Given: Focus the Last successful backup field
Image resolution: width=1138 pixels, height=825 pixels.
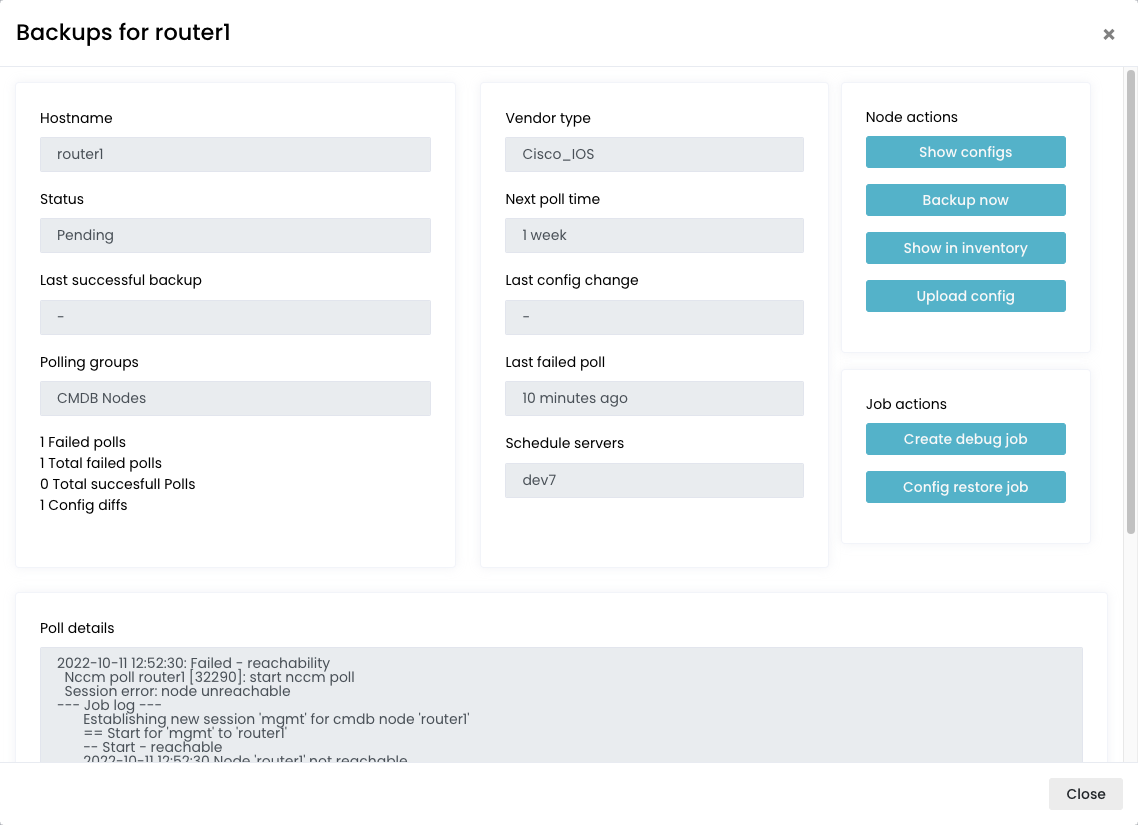Looking at the screenshot, I should tap(235, 317).
